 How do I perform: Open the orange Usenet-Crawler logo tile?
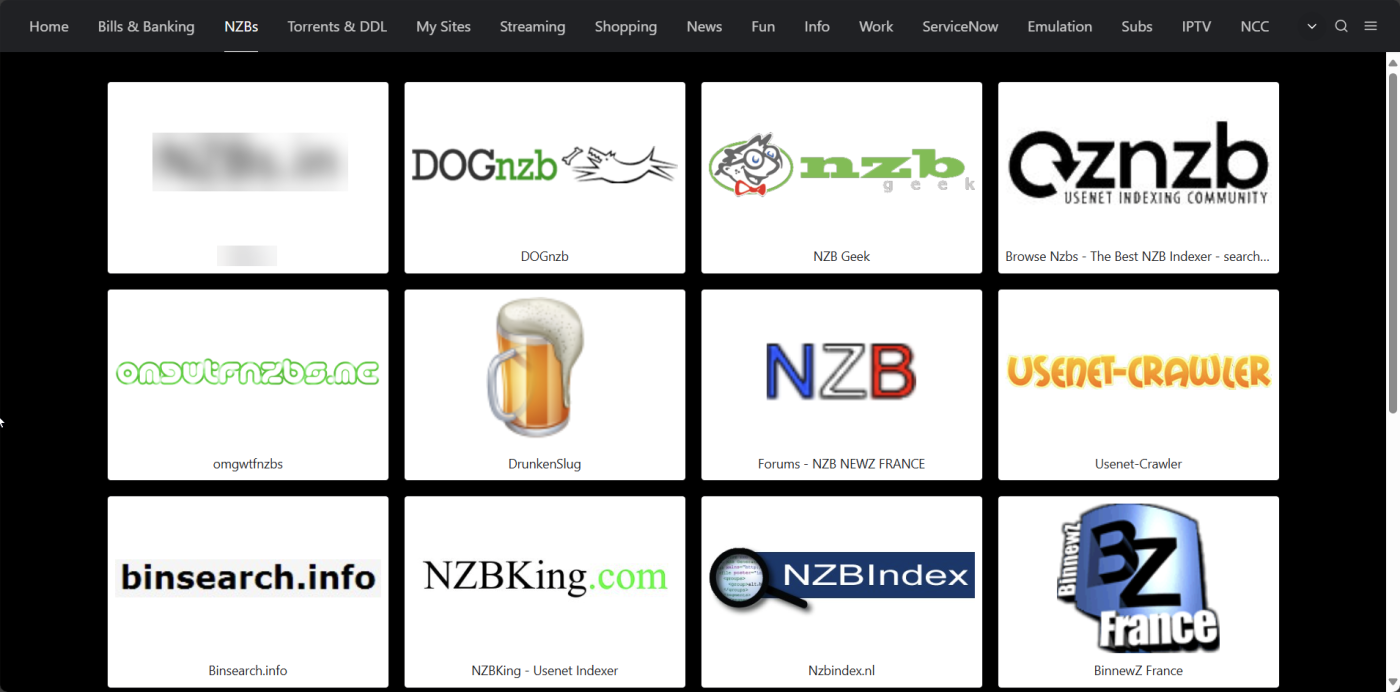pos(1139,371)
